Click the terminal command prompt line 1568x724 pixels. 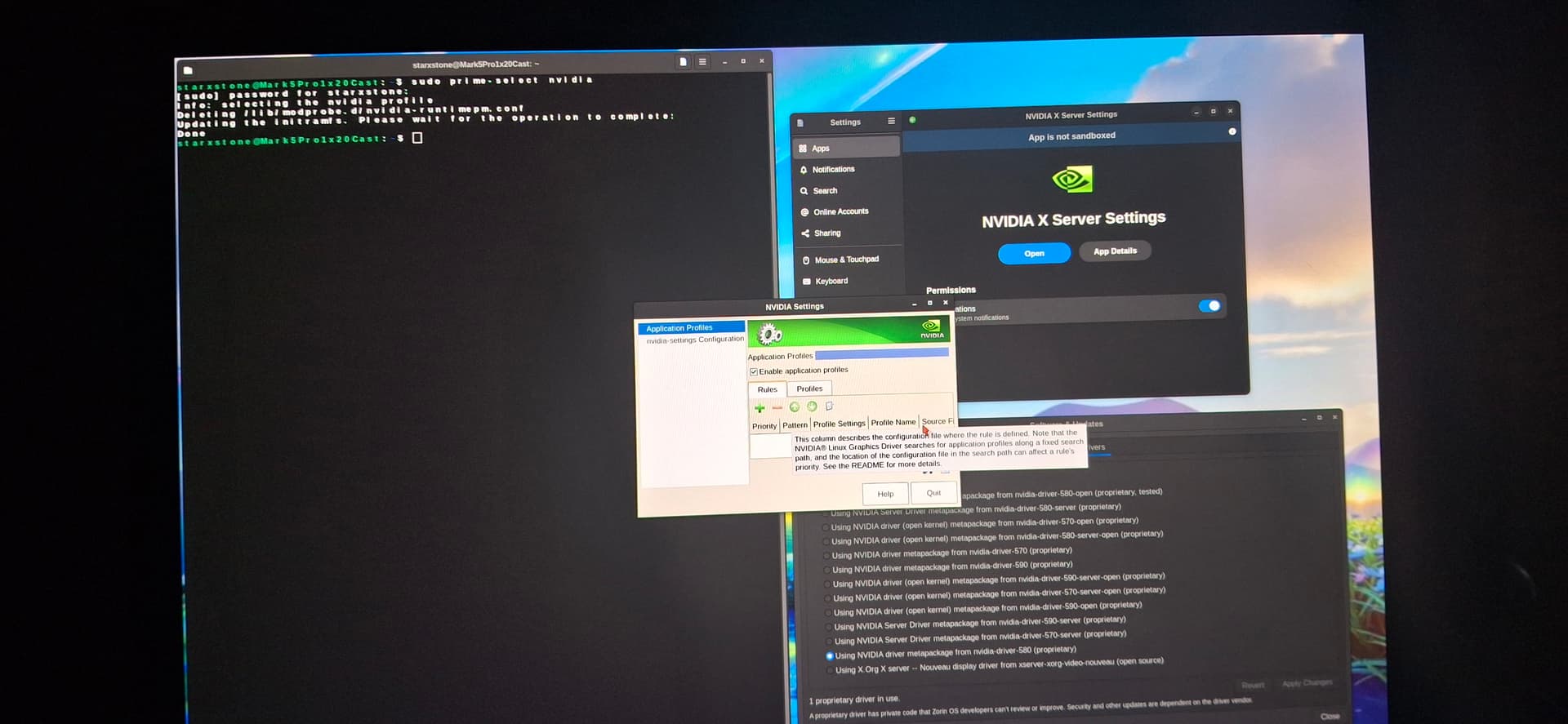coord(300,140)
